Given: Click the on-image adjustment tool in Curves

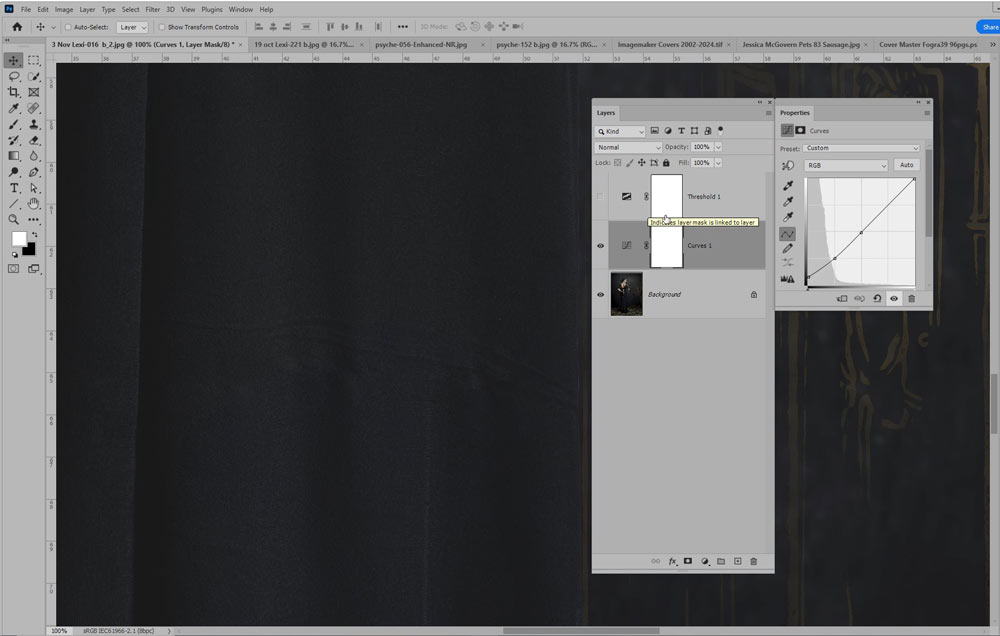Looking at the screenshot, I should pos(788,165).
